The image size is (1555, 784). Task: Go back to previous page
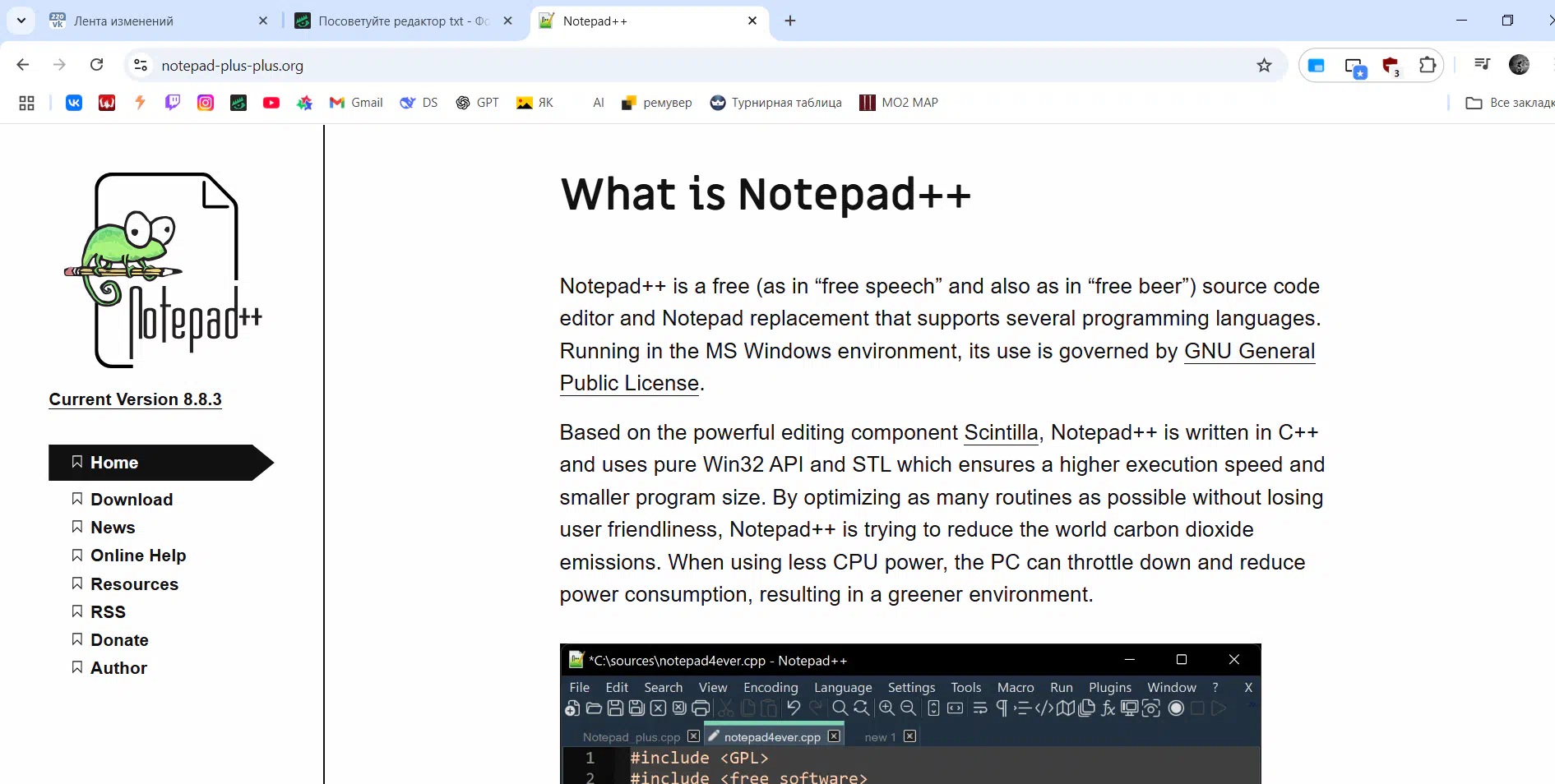pos(23,64)
